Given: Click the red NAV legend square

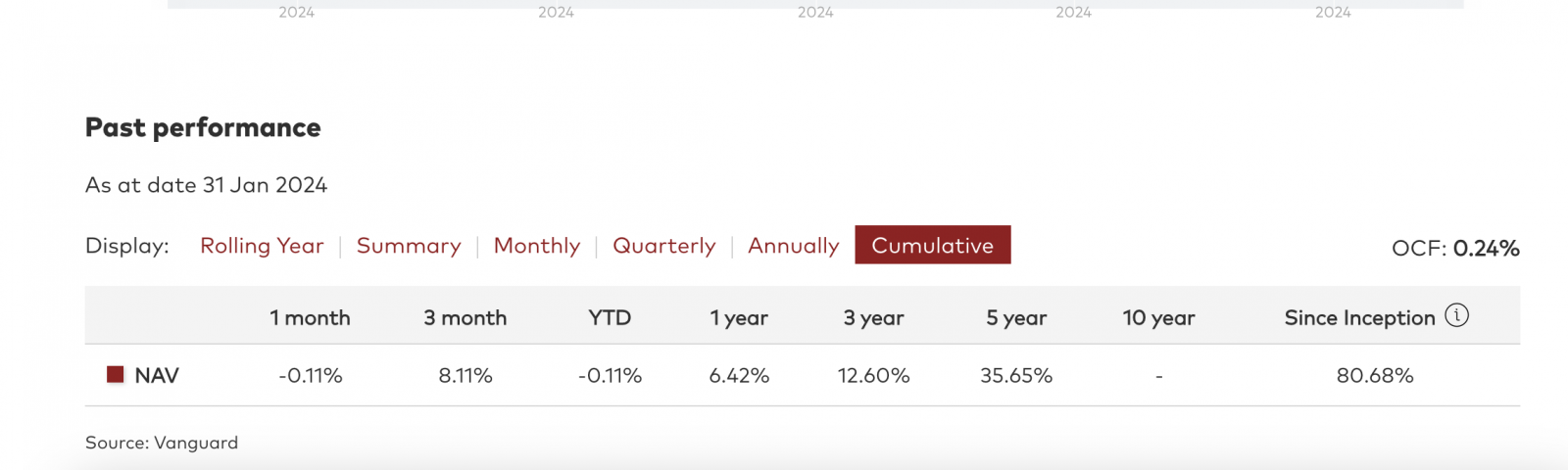Looking at the screenshot, I should coord(116,374).
